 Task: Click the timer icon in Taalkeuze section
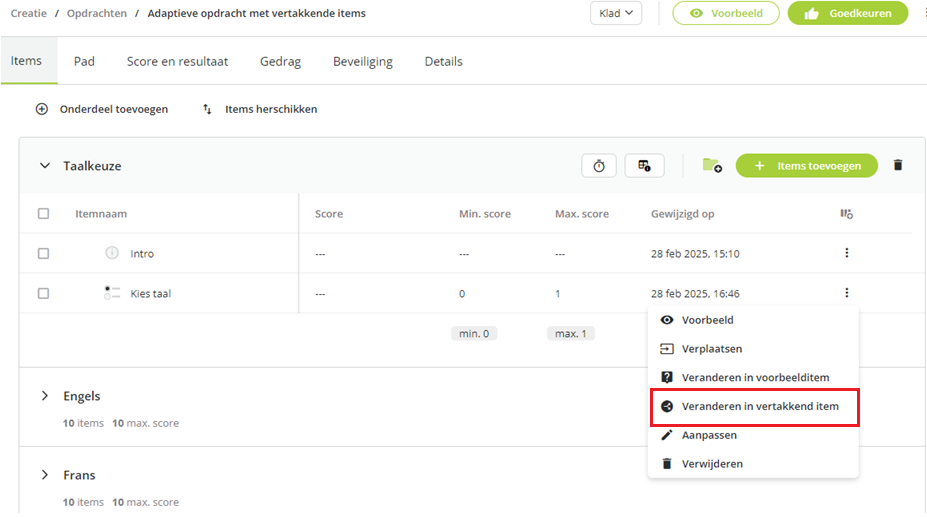[x=599, y=166]
